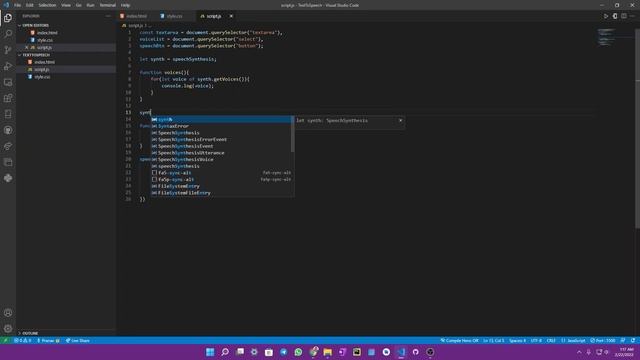The image size is (640, 360).
Task: Open the Explorer view in activity bar
Action: (8, 18)
